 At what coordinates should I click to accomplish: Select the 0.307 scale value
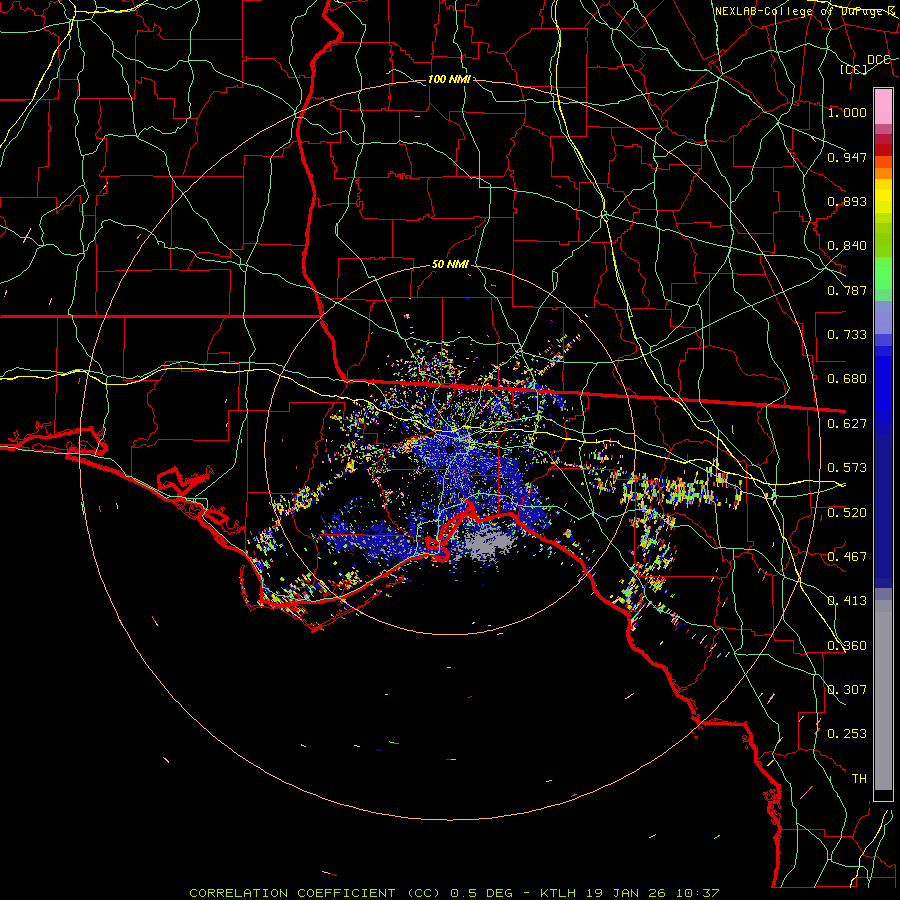click(847, 690)
